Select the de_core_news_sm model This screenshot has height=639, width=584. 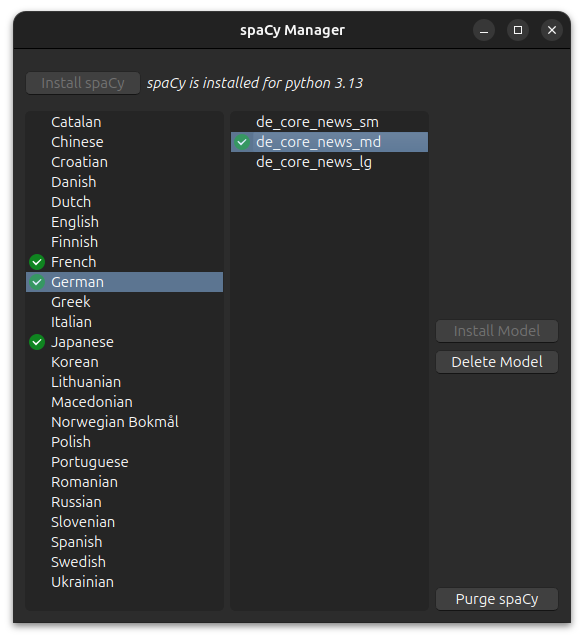coord(329,122)
